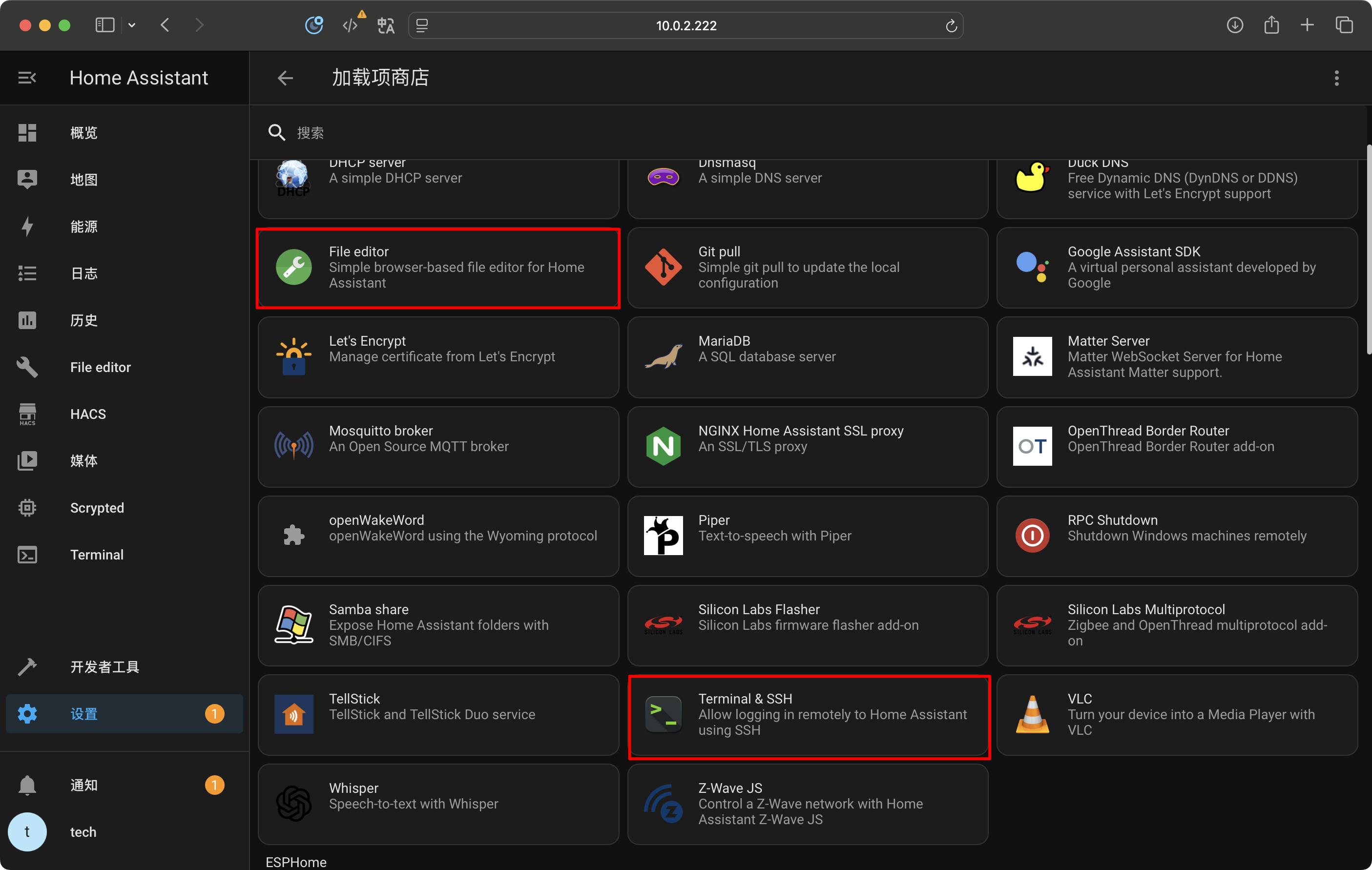
Task: Open the Silicon Labs Multiprotocol add-on
Action: click(1177, 625)
